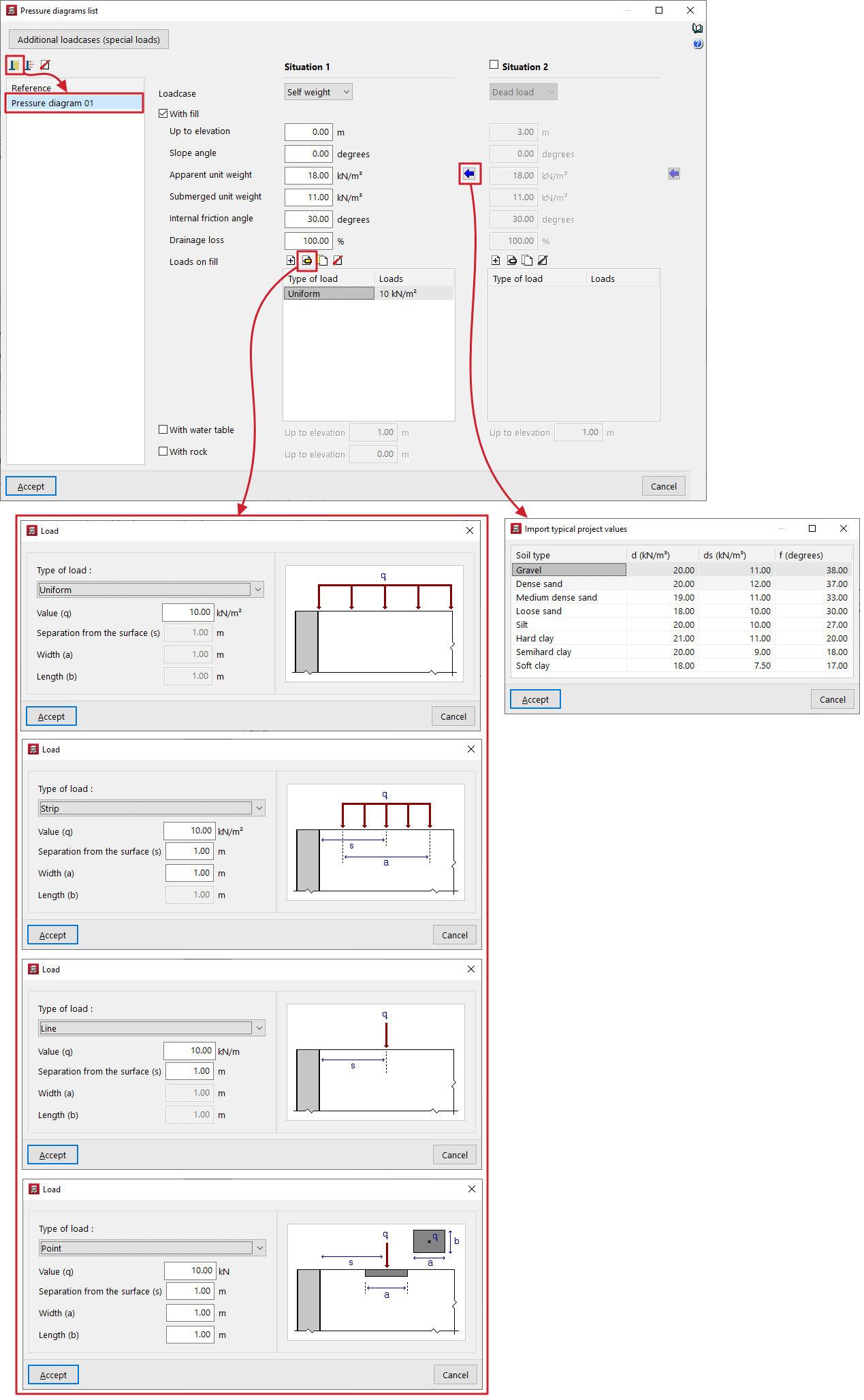Open Type of load dropdown showing Strip
The image size is (864, 1400).
point(152,808)
